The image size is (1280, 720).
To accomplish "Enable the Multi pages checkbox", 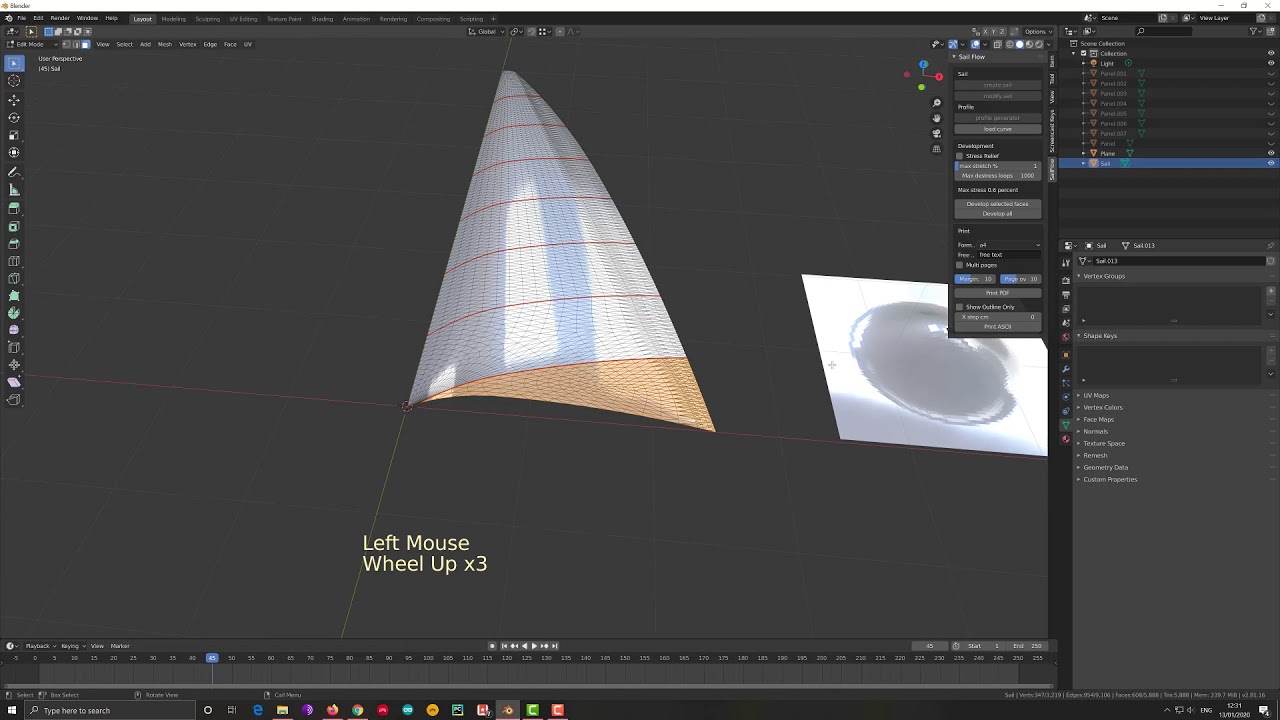I will click(x=960, y=265).
